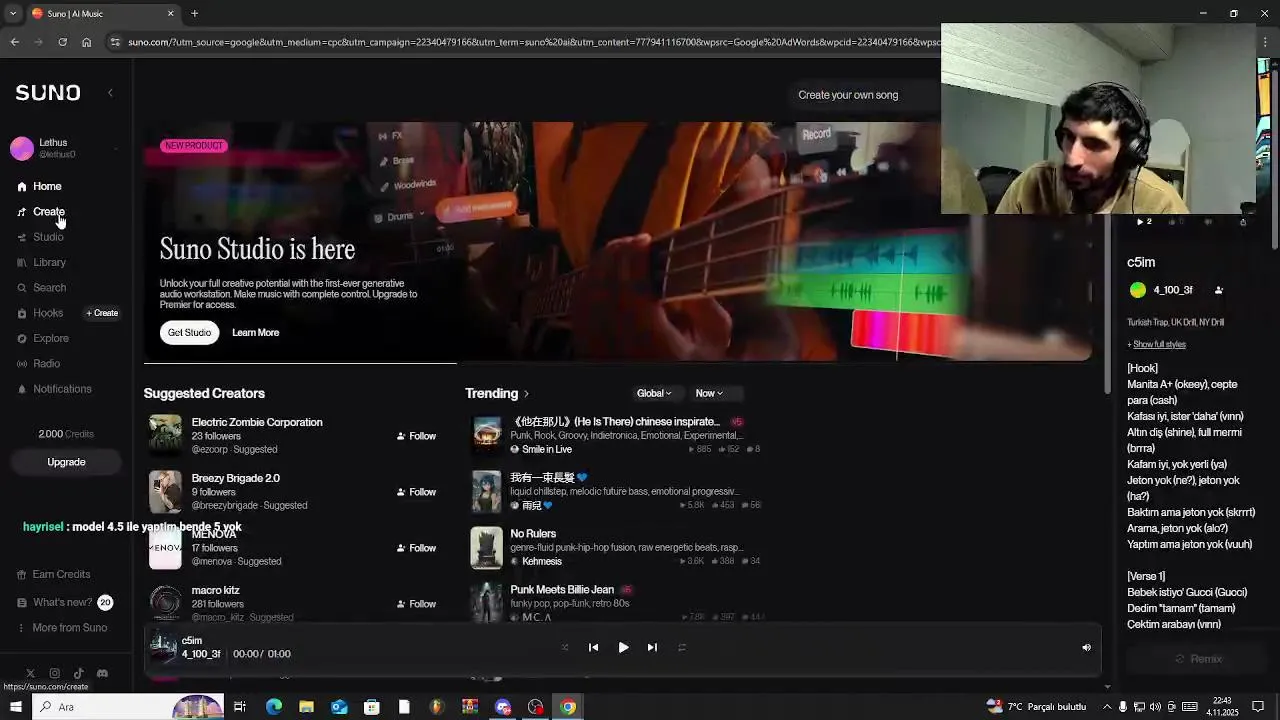Image resolution: width=1280 pixels, height=720 pixels.
Task: Open Suno's Discord link
Action: coord(102,673)
